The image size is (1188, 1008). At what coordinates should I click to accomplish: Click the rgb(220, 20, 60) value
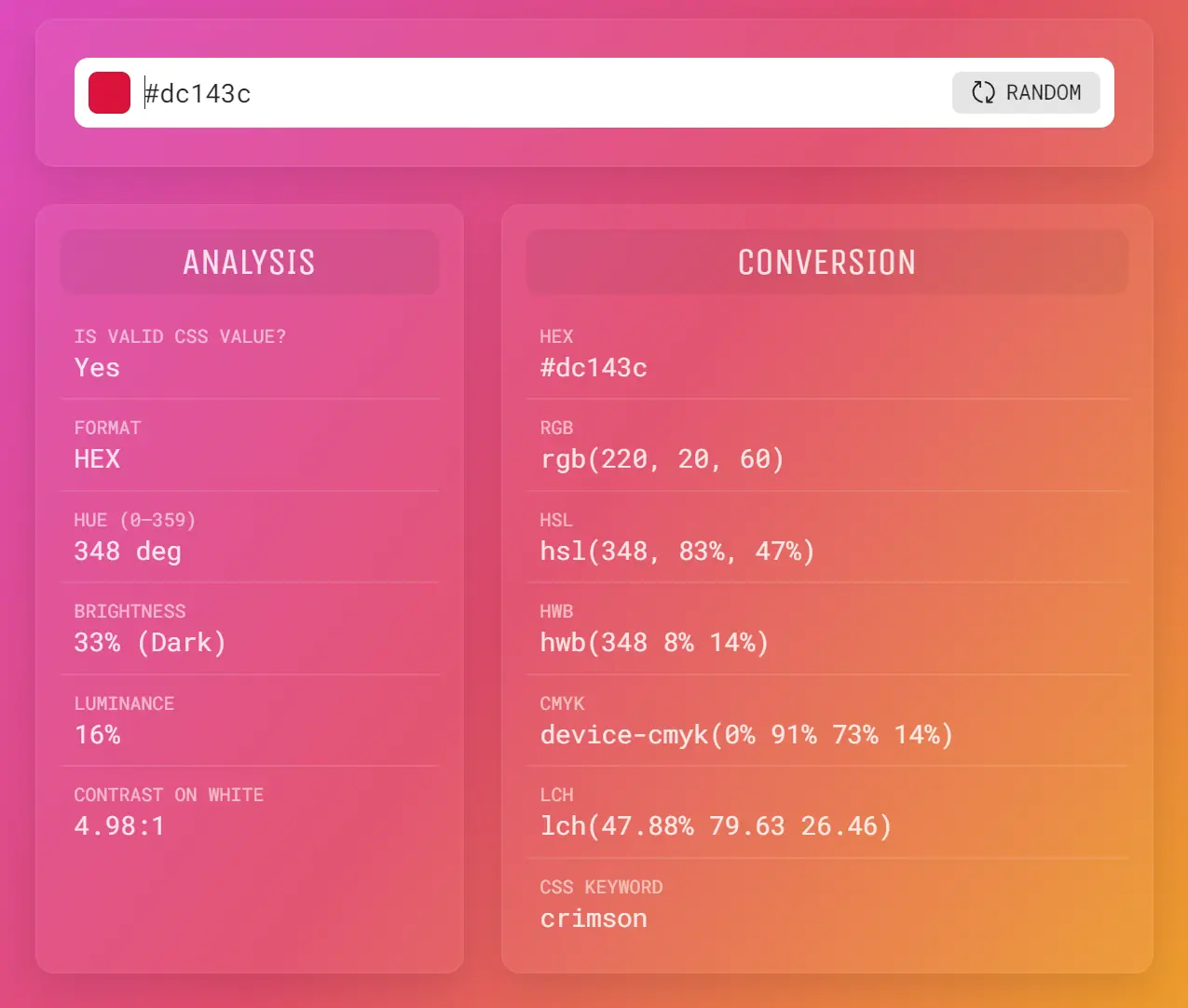point(662,459)
